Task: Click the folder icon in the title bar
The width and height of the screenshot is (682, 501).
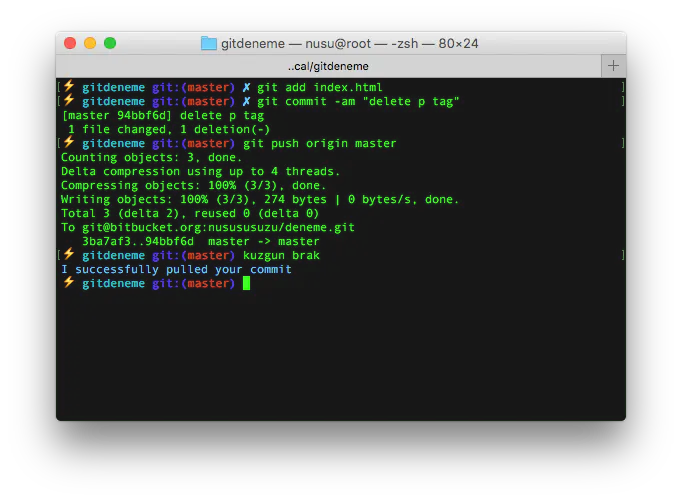Action: 209,43
